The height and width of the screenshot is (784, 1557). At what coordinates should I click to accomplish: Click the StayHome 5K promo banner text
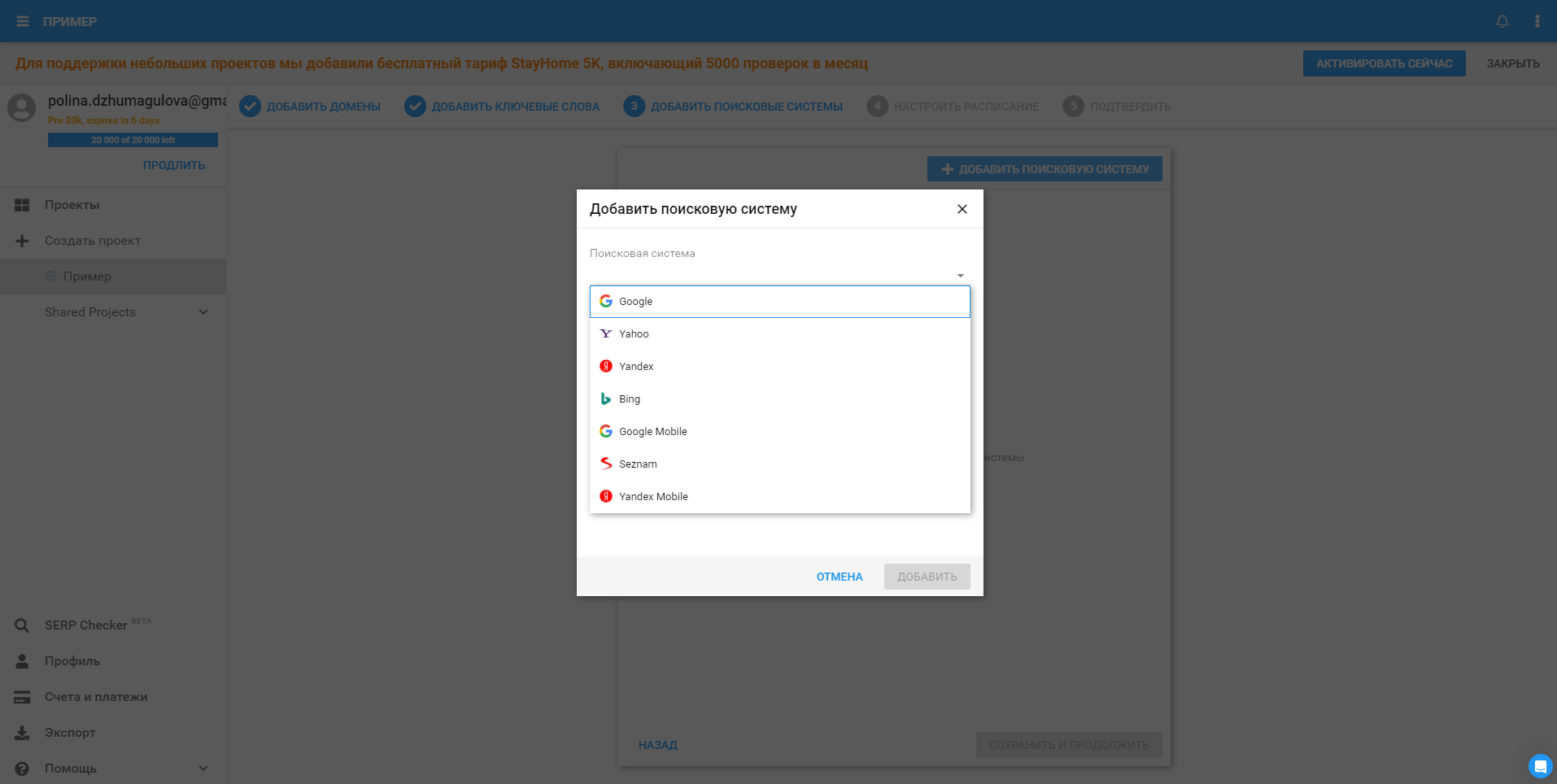(442, 63)
